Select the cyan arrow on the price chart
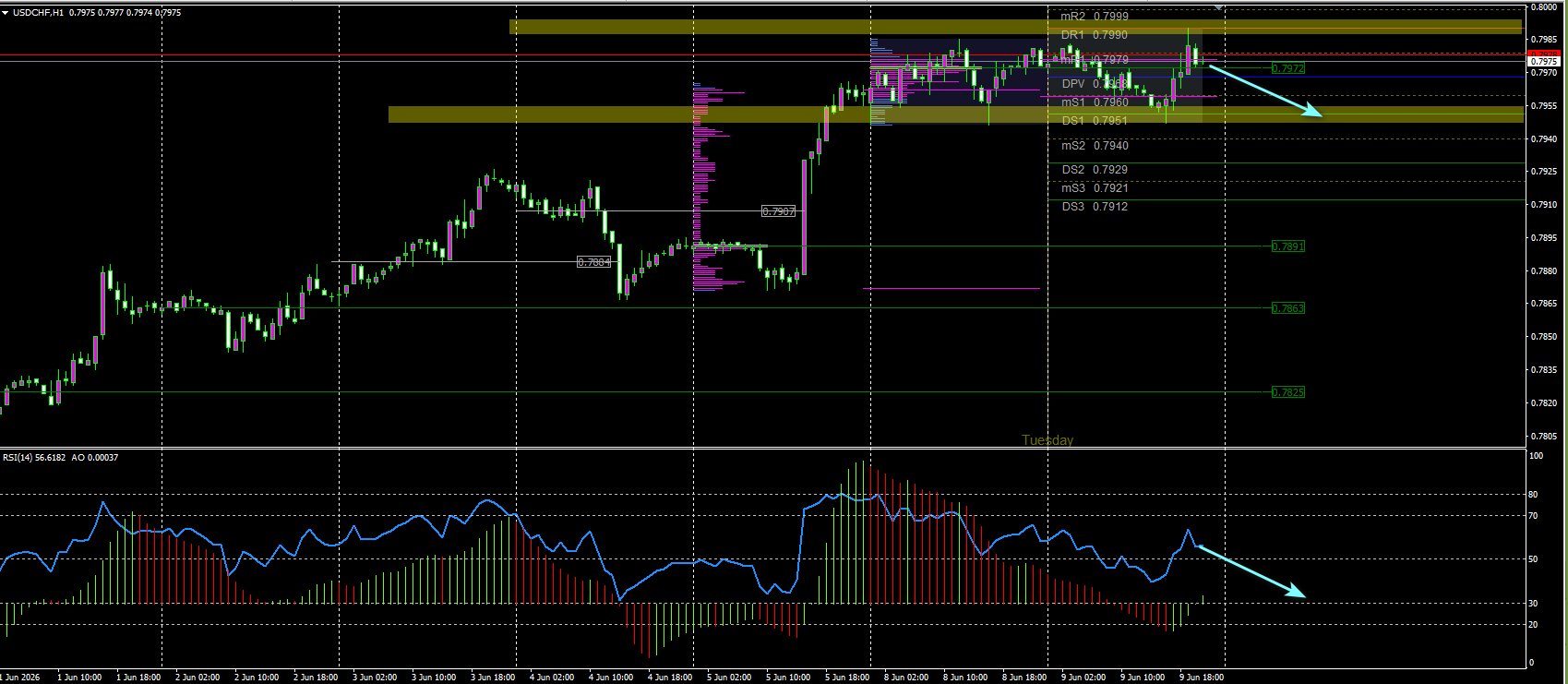The width and height of the screenshot is (1568, 684). click(1266, 90)
